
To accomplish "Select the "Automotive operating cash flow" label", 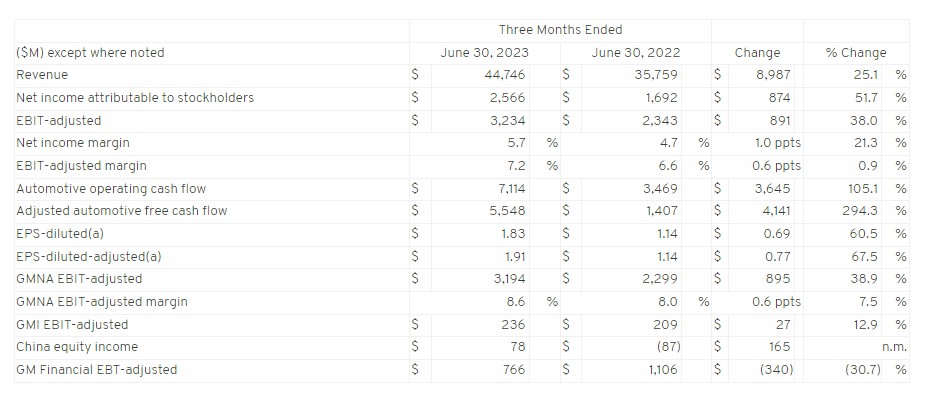I will click(x=107, y=188).
